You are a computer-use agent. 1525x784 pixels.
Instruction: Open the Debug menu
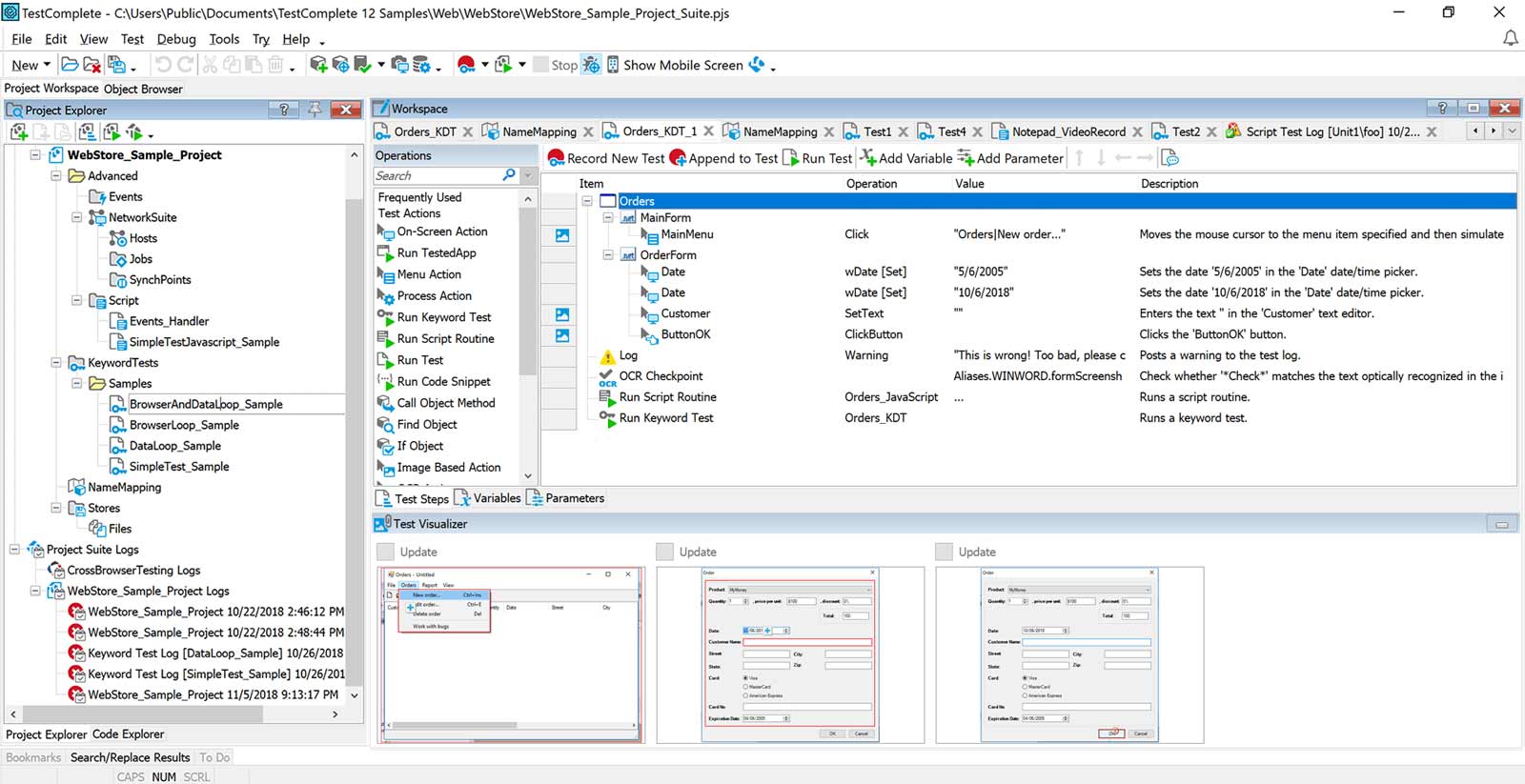pyautogui.click(x=175, y=39)
